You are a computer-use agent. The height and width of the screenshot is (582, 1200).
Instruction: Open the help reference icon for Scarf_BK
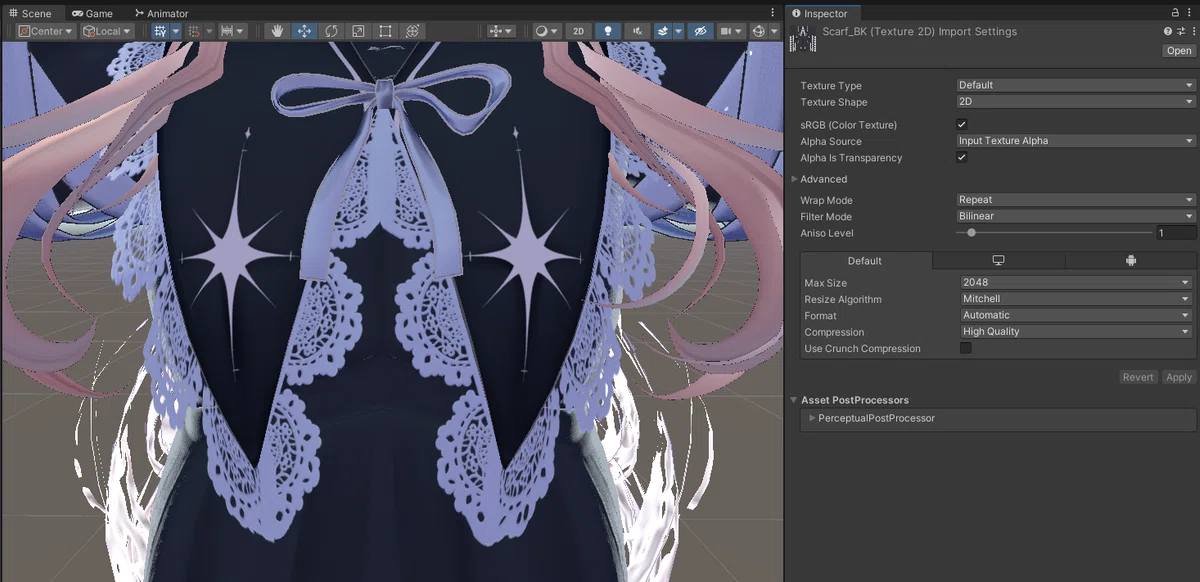coord(1167,31)
